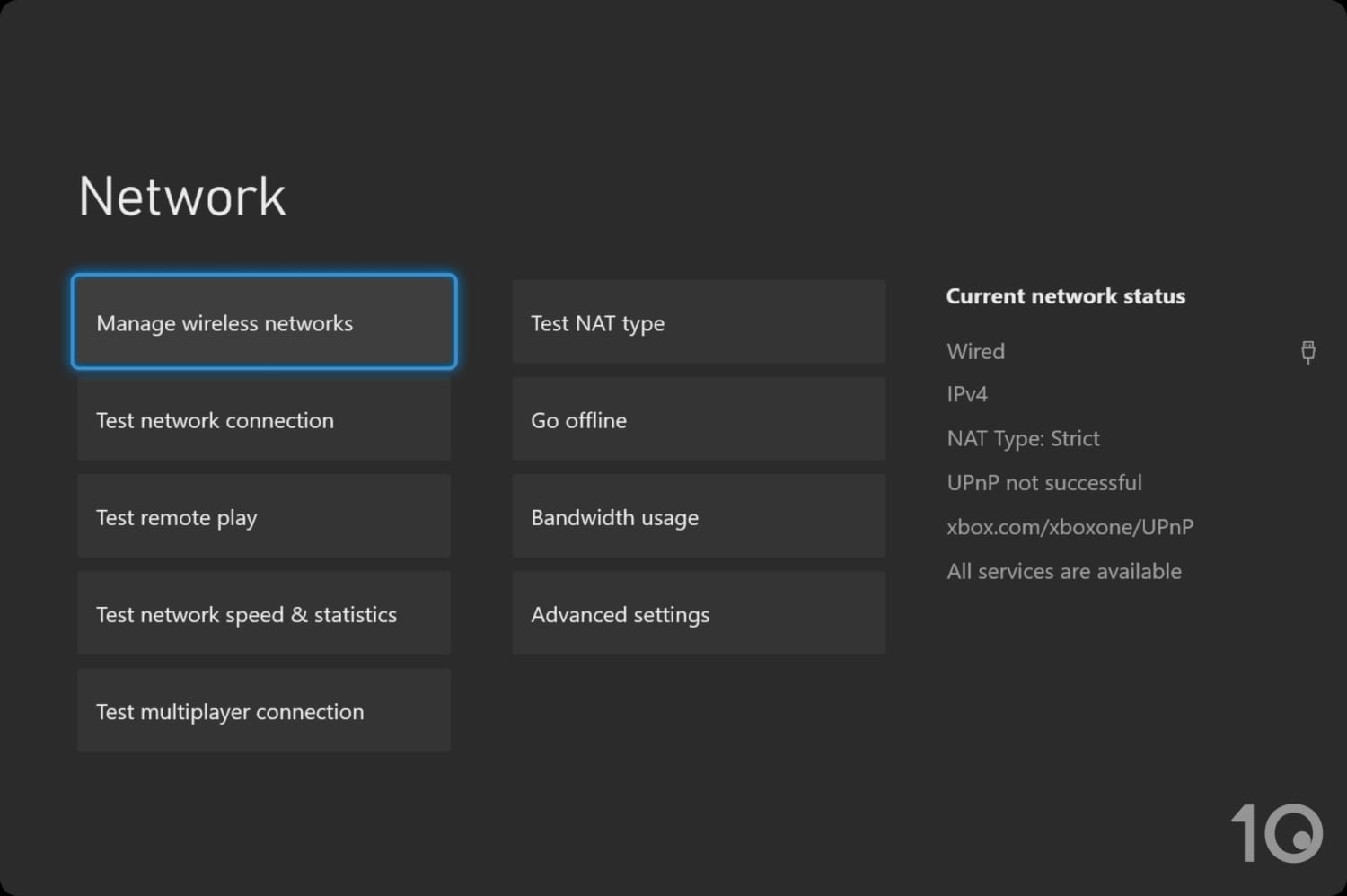
Task: Click the Wired status text
Action: coord(975,351)
